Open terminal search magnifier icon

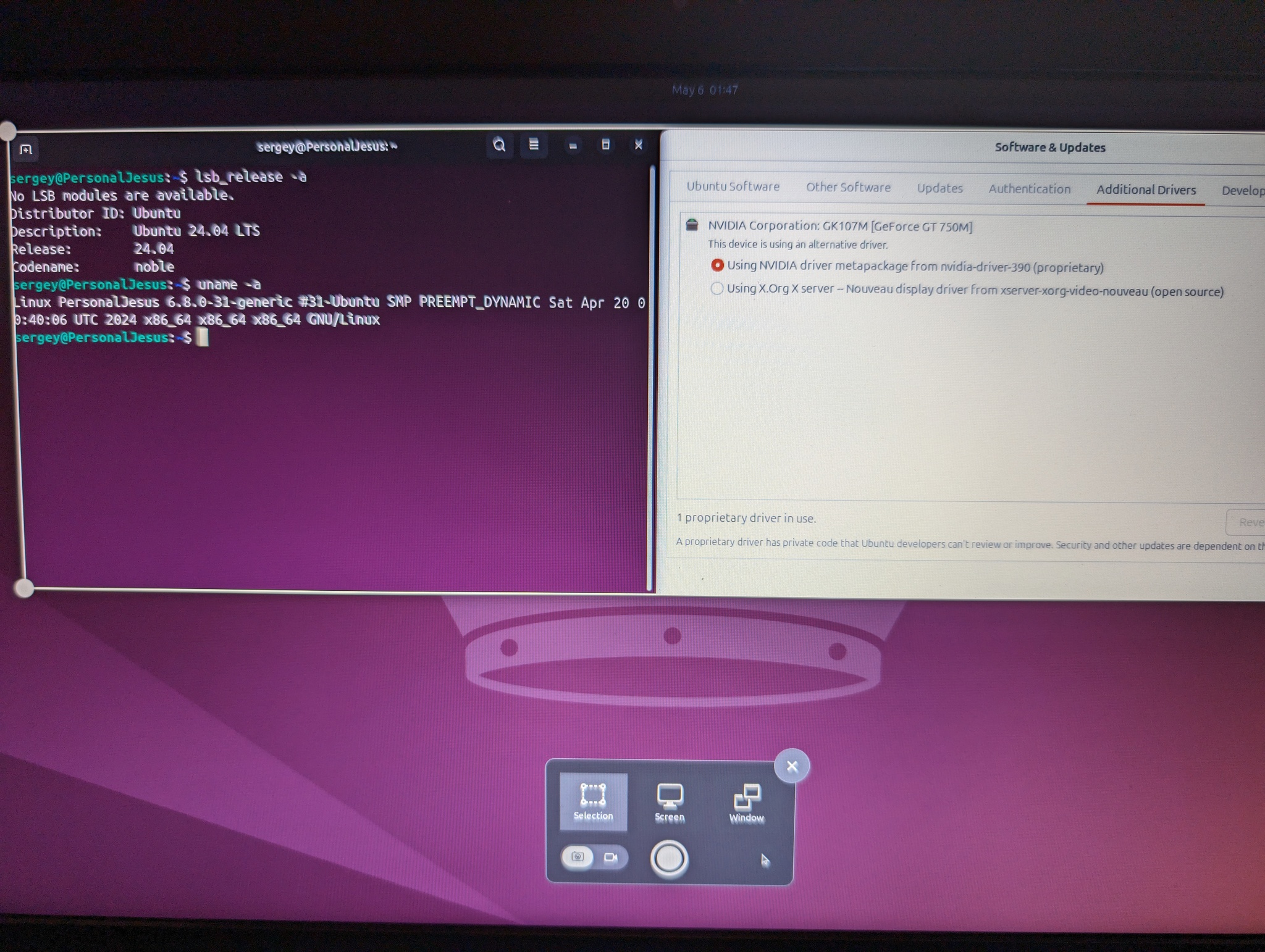pos(499,146)
